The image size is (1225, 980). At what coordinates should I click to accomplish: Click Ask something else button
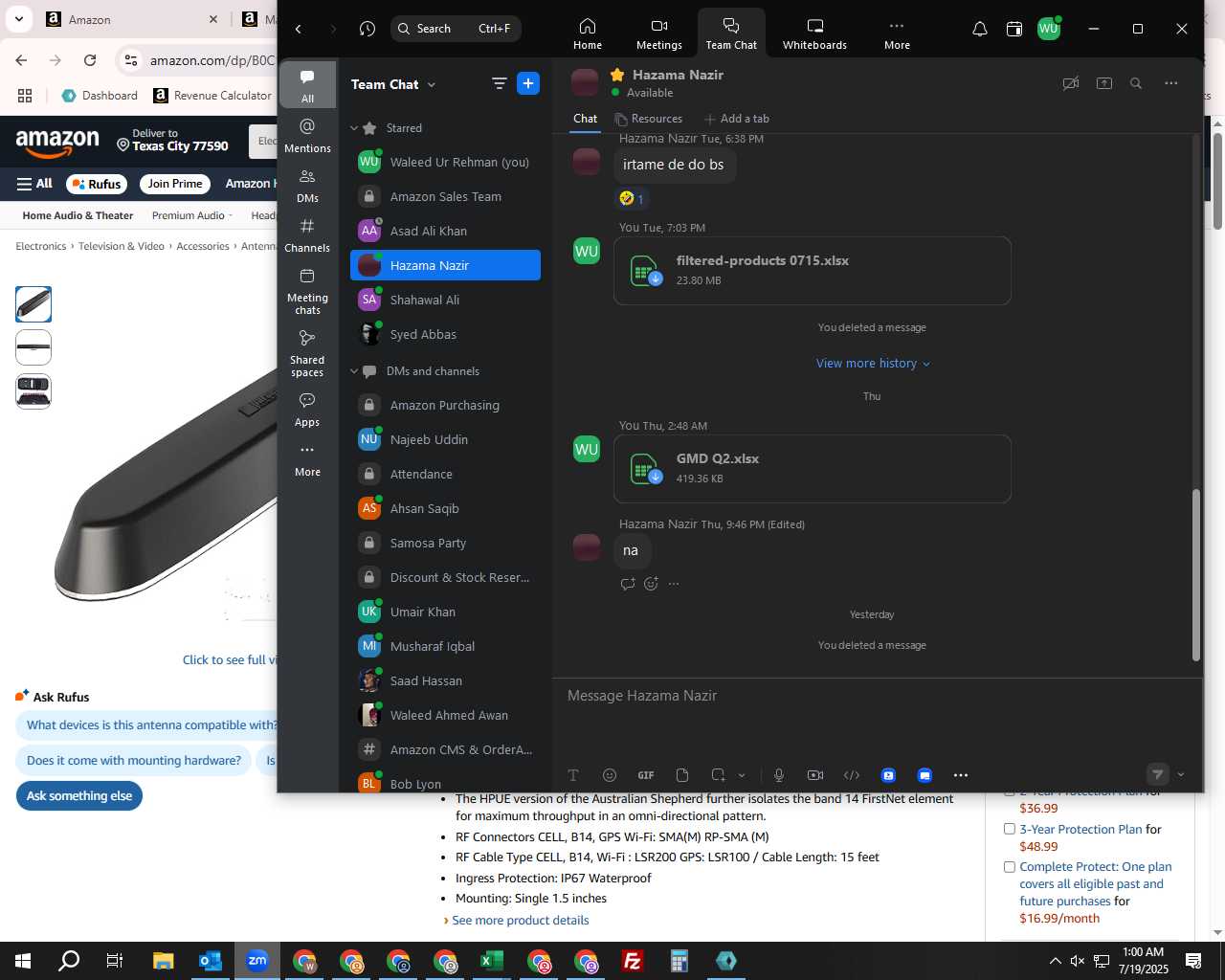79,795
